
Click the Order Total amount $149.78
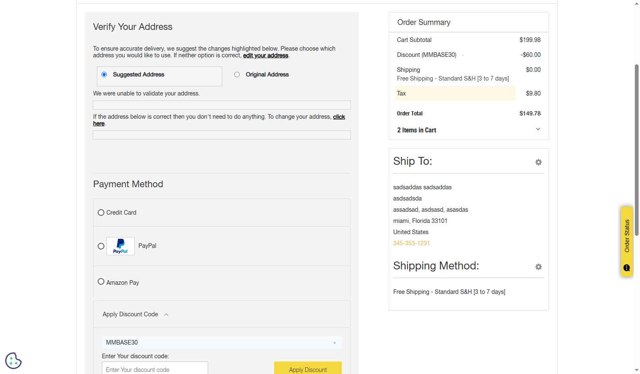(530, 114)
